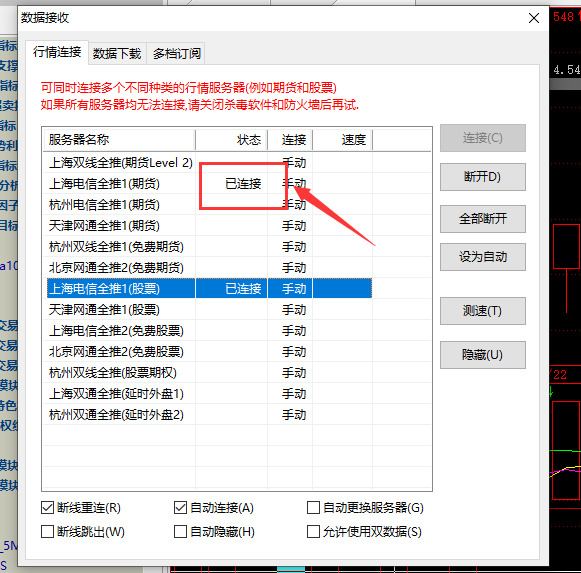Enable 断线跳出(W) checkbox
Image resolution: width=581 pixels, height=573 pixels.
click(47, 531)
